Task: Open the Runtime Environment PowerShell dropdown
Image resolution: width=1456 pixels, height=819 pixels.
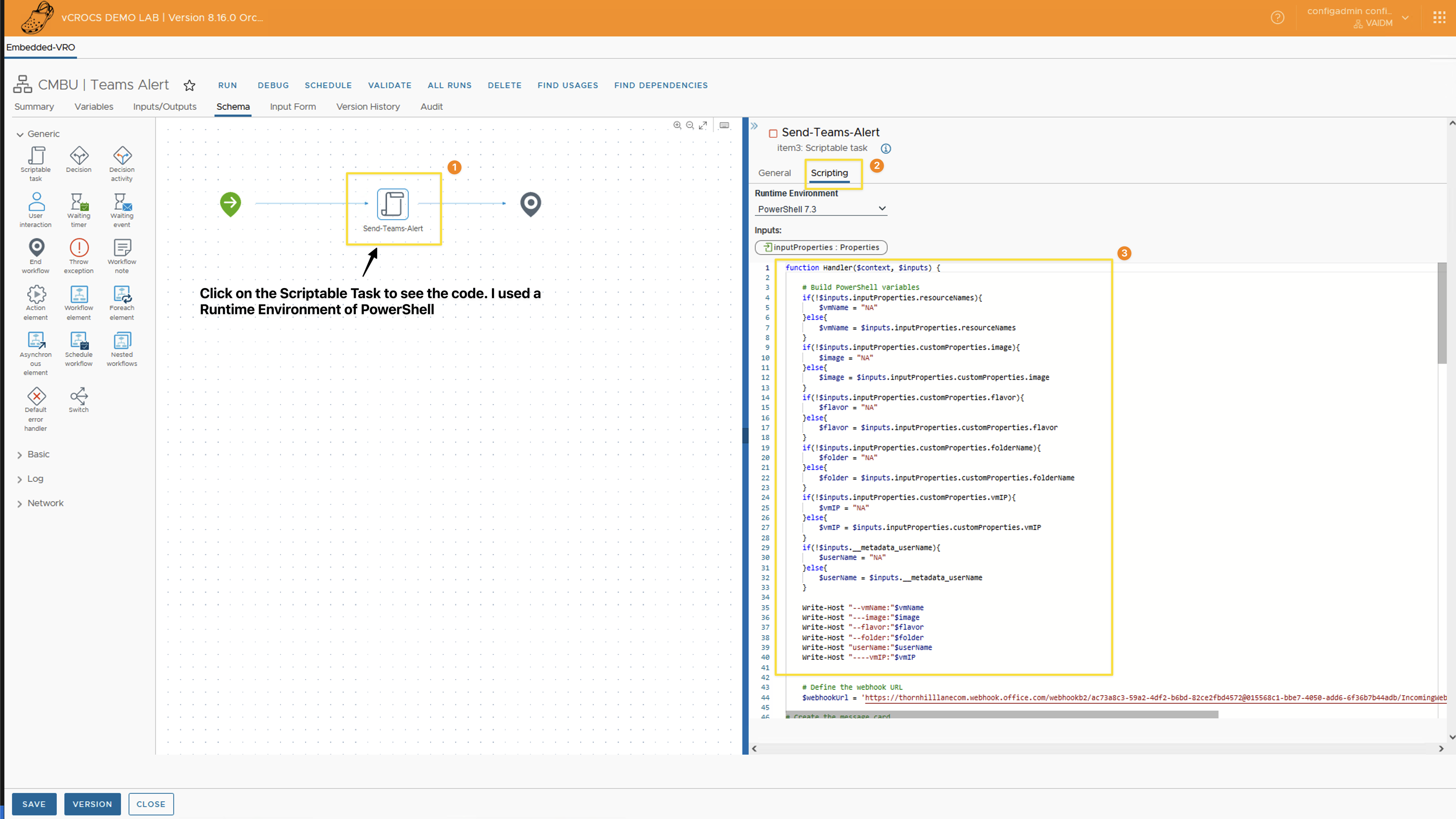Action: click(821, 209)
